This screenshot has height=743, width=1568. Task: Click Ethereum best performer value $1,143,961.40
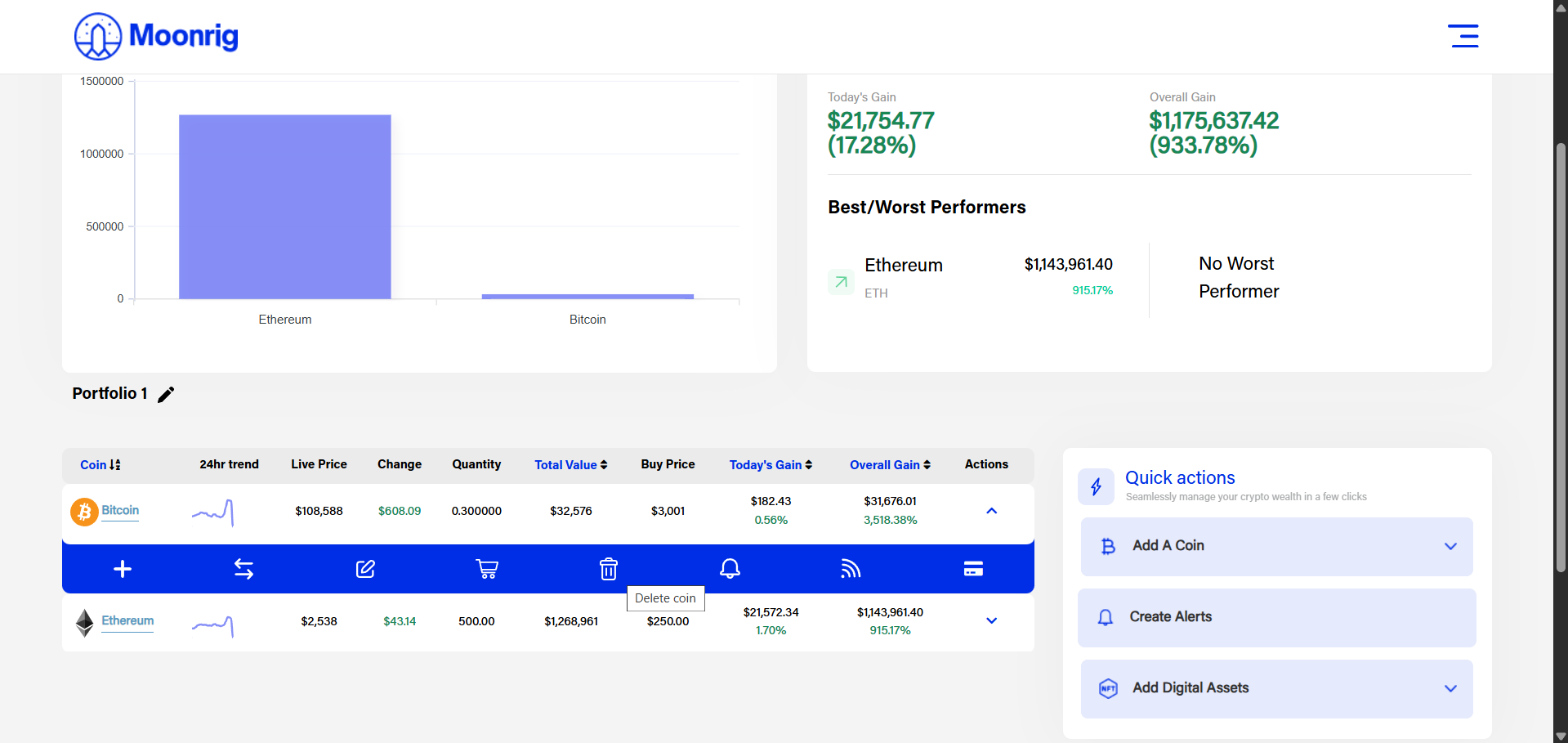1068,265
